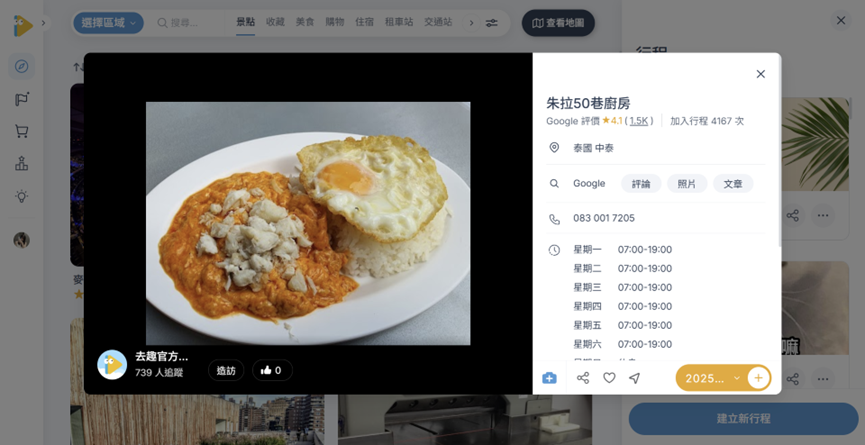Open 選擇區域 region dropdown
This screenshot has height=445, width=865.
point(108,23)
